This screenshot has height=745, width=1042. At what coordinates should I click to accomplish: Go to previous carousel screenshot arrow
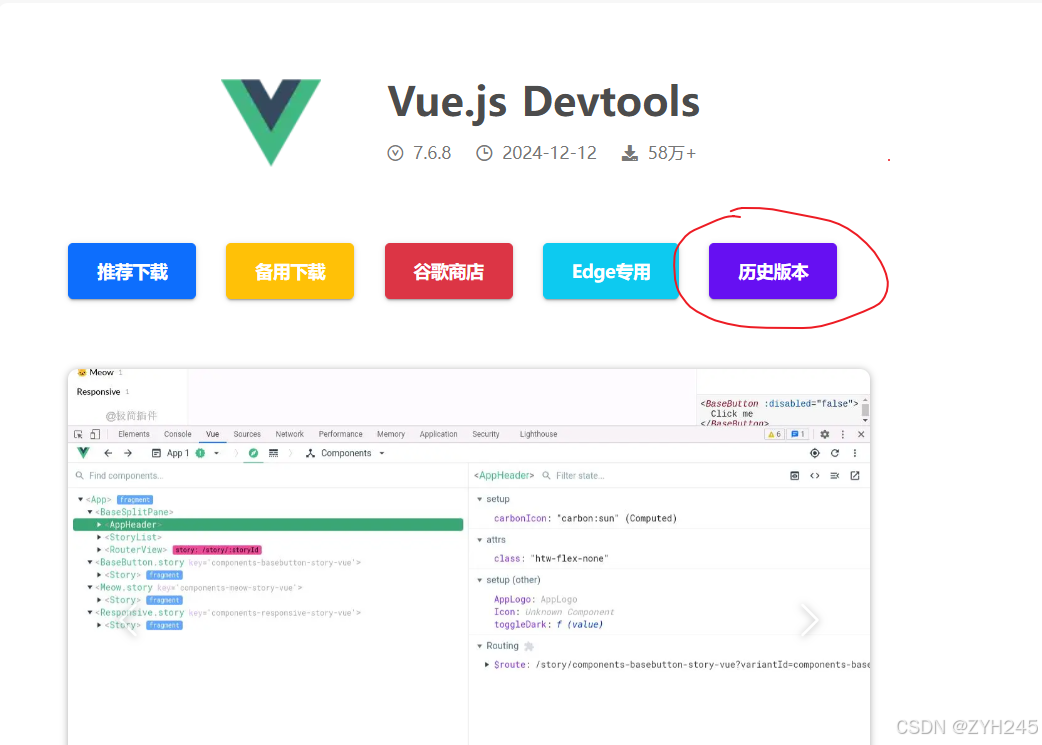[130, 620]
